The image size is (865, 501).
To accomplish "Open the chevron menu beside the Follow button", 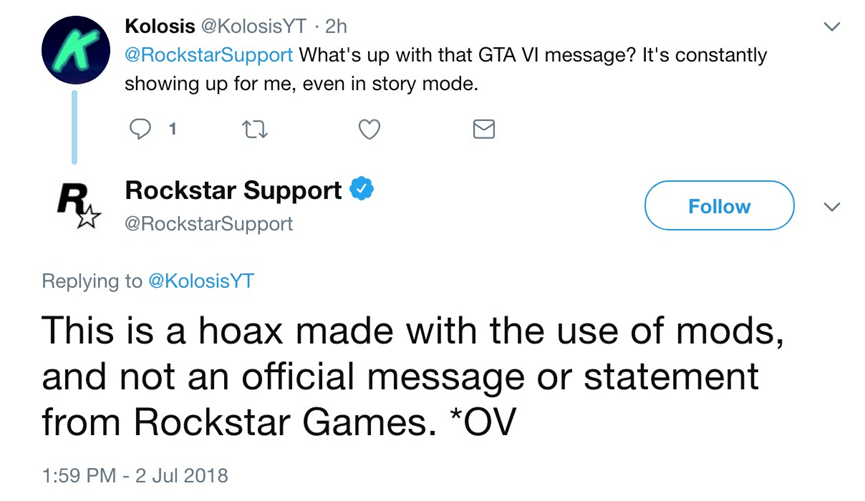I will click(x=829, y=207).
